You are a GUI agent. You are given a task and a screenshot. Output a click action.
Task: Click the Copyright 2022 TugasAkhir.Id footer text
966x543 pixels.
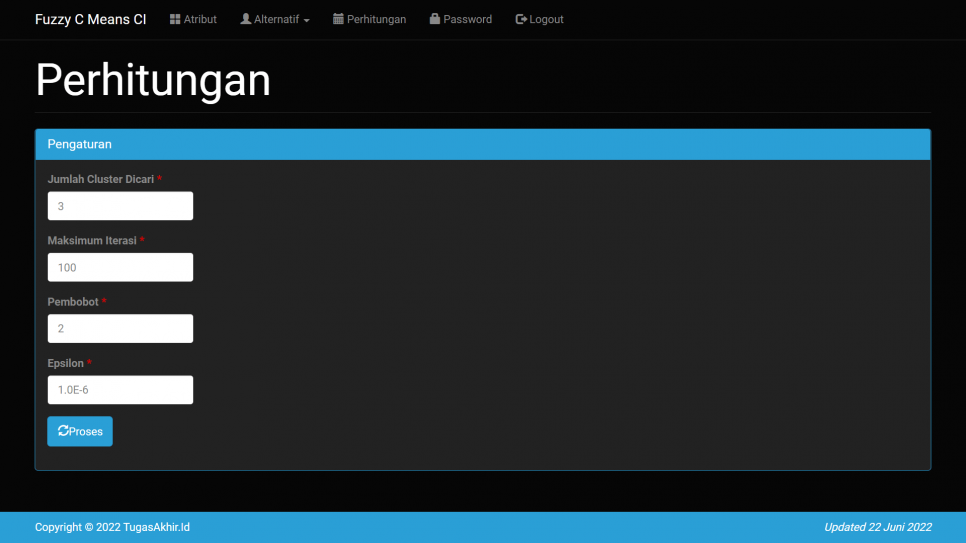pos(112,527)
